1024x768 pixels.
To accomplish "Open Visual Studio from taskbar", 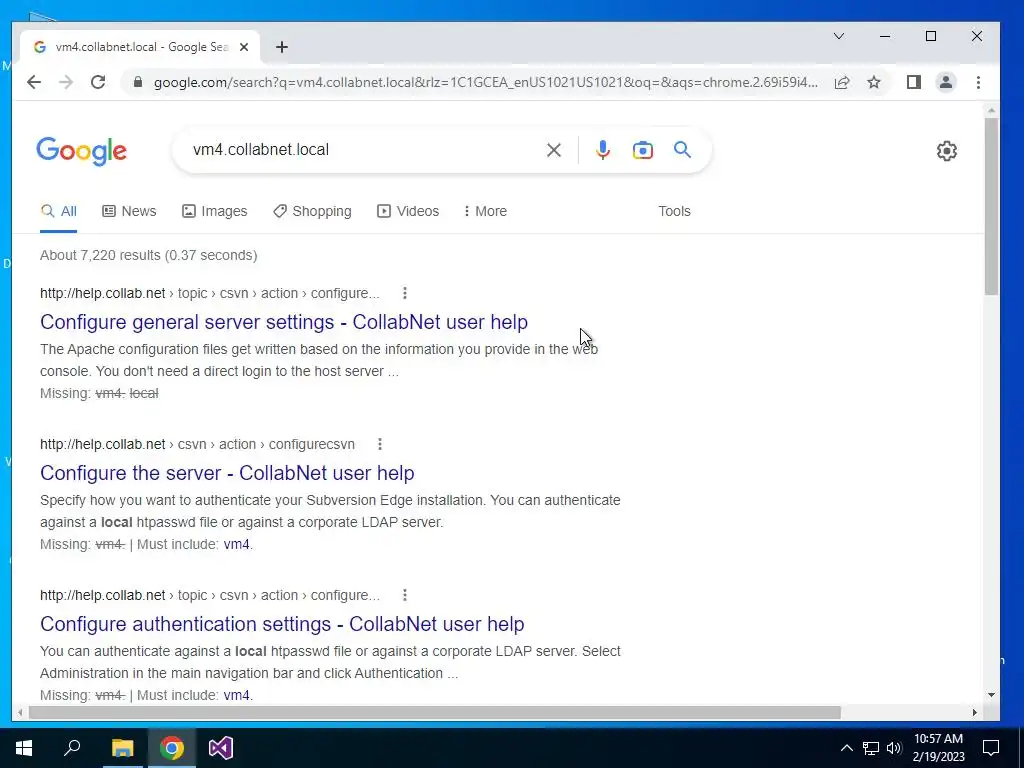I will [221, 748].
